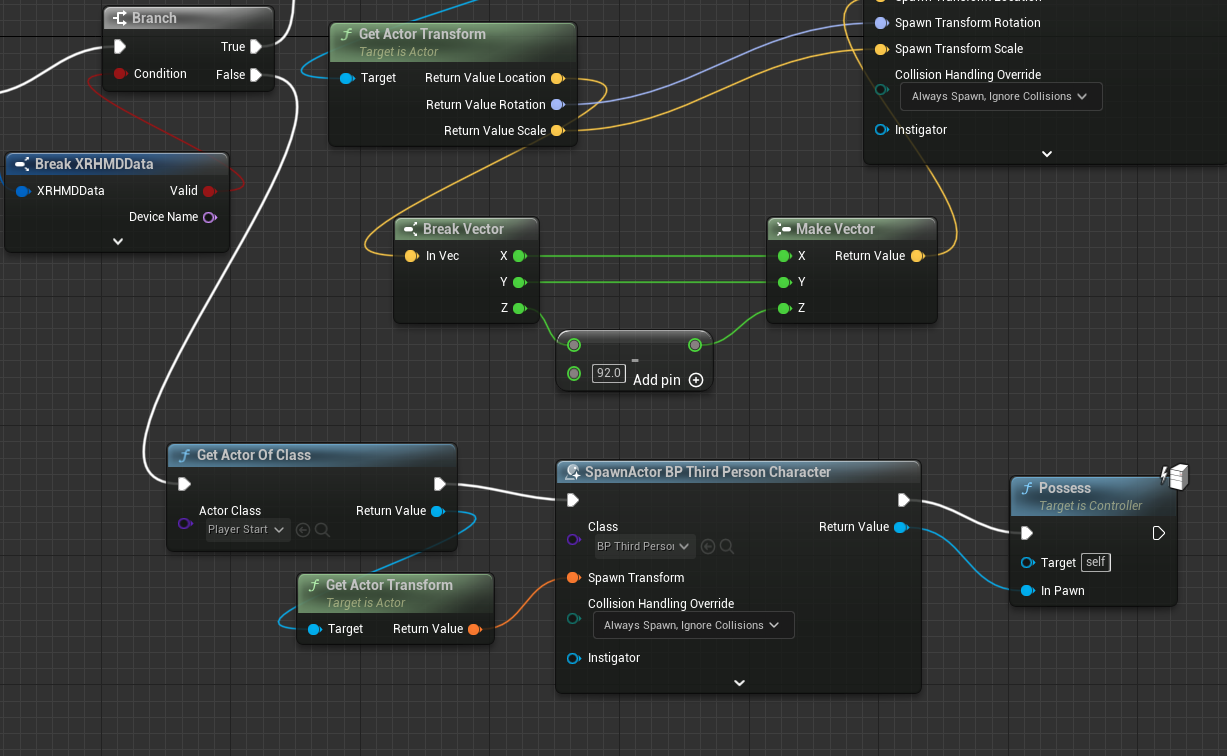Viewport: 1227px width, 756px height.
Task: Click use-selected arrow icon beside Player Start
Action: 303,530
